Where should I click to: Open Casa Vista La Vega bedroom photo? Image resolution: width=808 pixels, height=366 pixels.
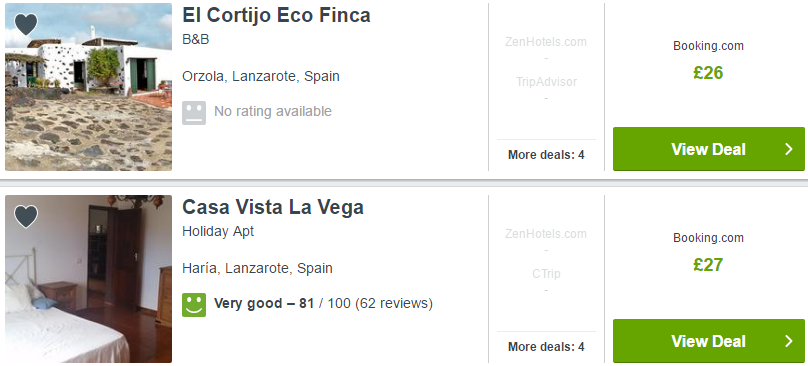click(88, 279)
